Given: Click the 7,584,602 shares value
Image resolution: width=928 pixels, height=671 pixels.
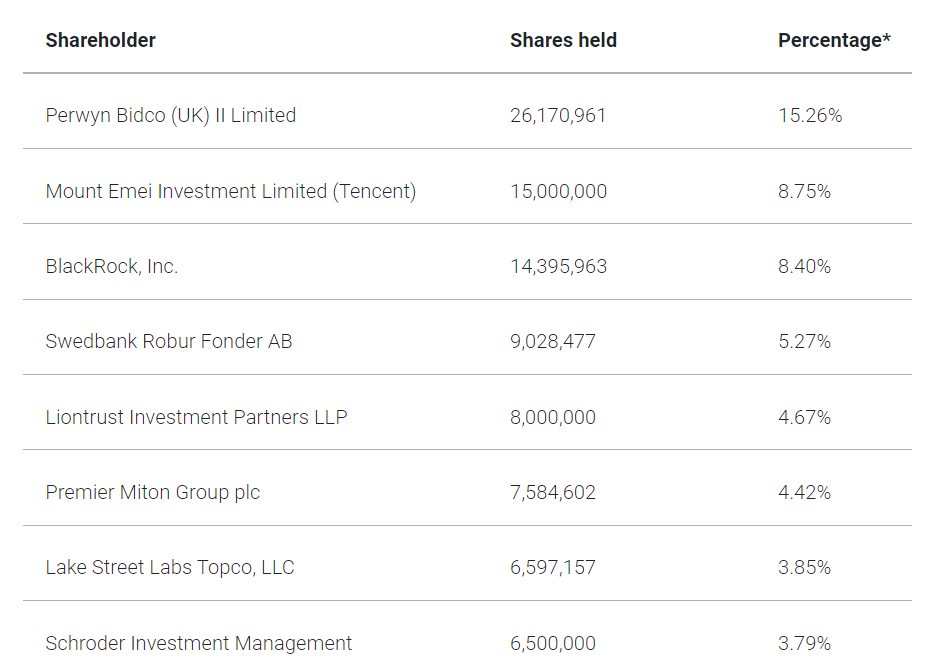Looking at the screenshot, I should 553,493.
